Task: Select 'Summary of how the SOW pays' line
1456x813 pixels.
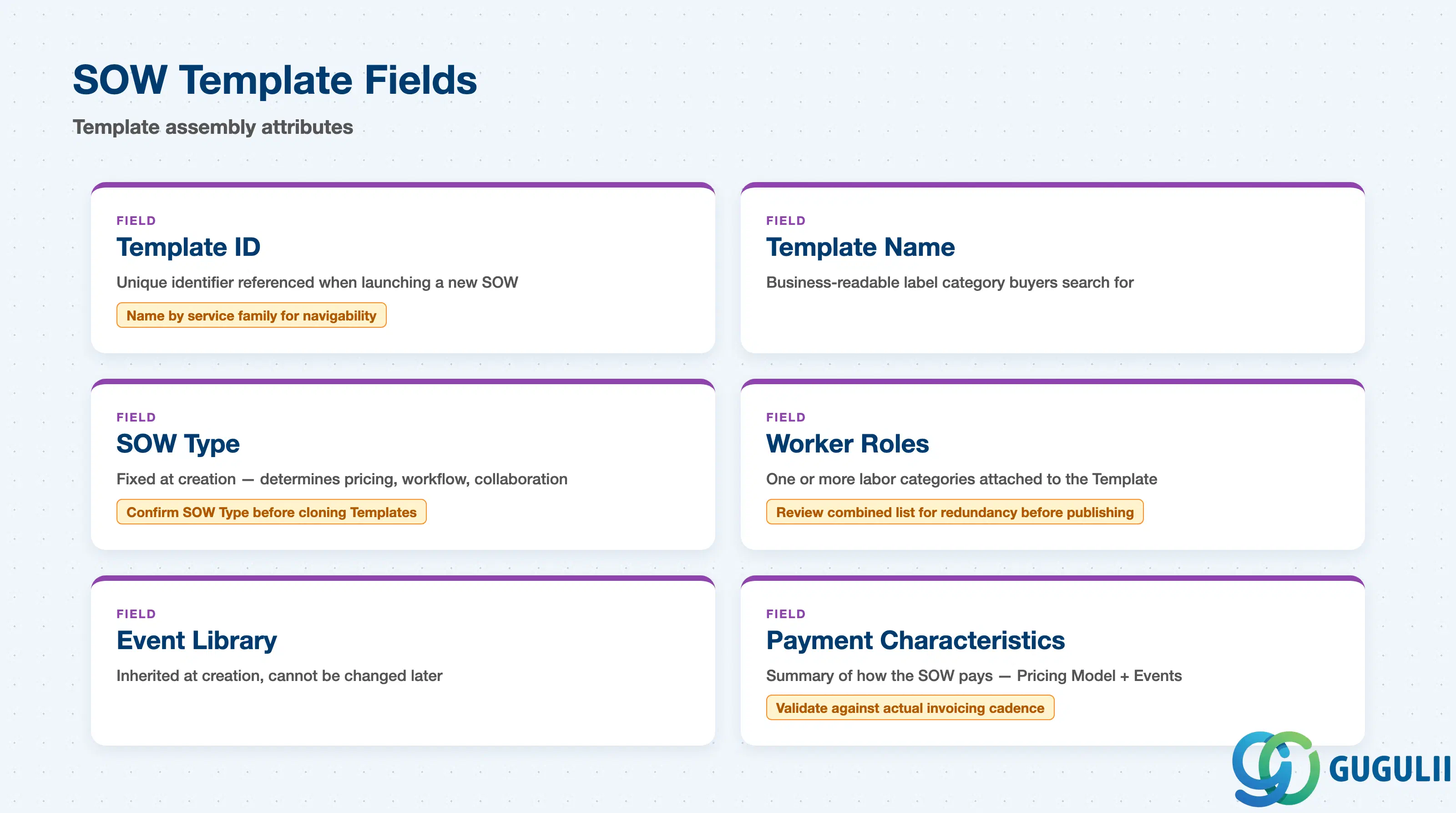Action: (x=974, y=676)
